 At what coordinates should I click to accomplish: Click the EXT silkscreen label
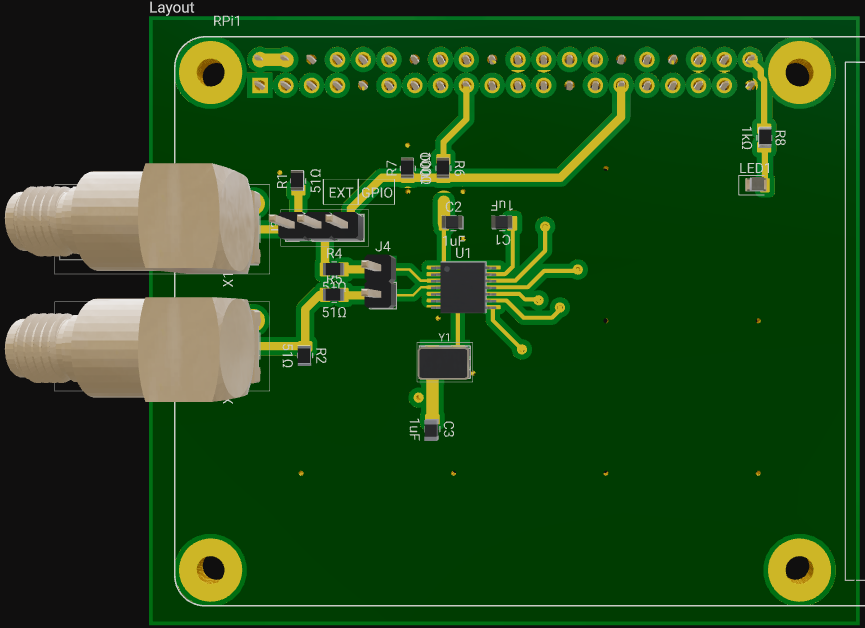pos(341,192)
